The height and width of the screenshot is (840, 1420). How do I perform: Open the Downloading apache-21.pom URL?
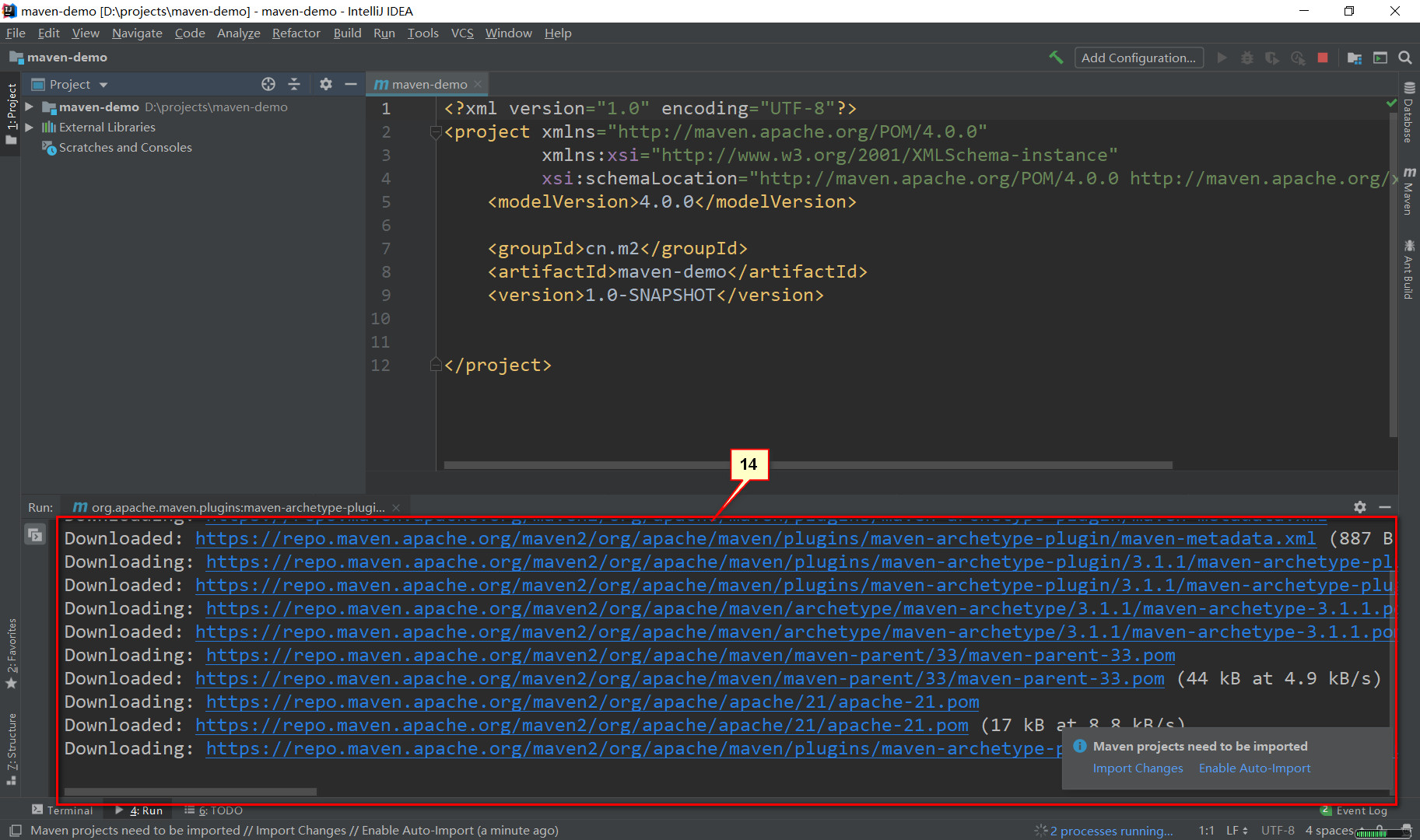(x=593, y=702)
